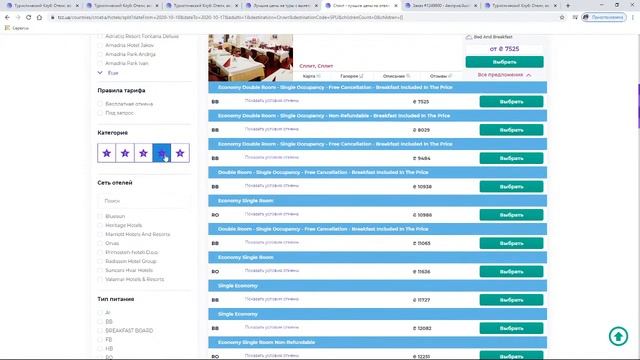Select the second star category
This screenshot has width=640, height=360.
tap(125, 153)
